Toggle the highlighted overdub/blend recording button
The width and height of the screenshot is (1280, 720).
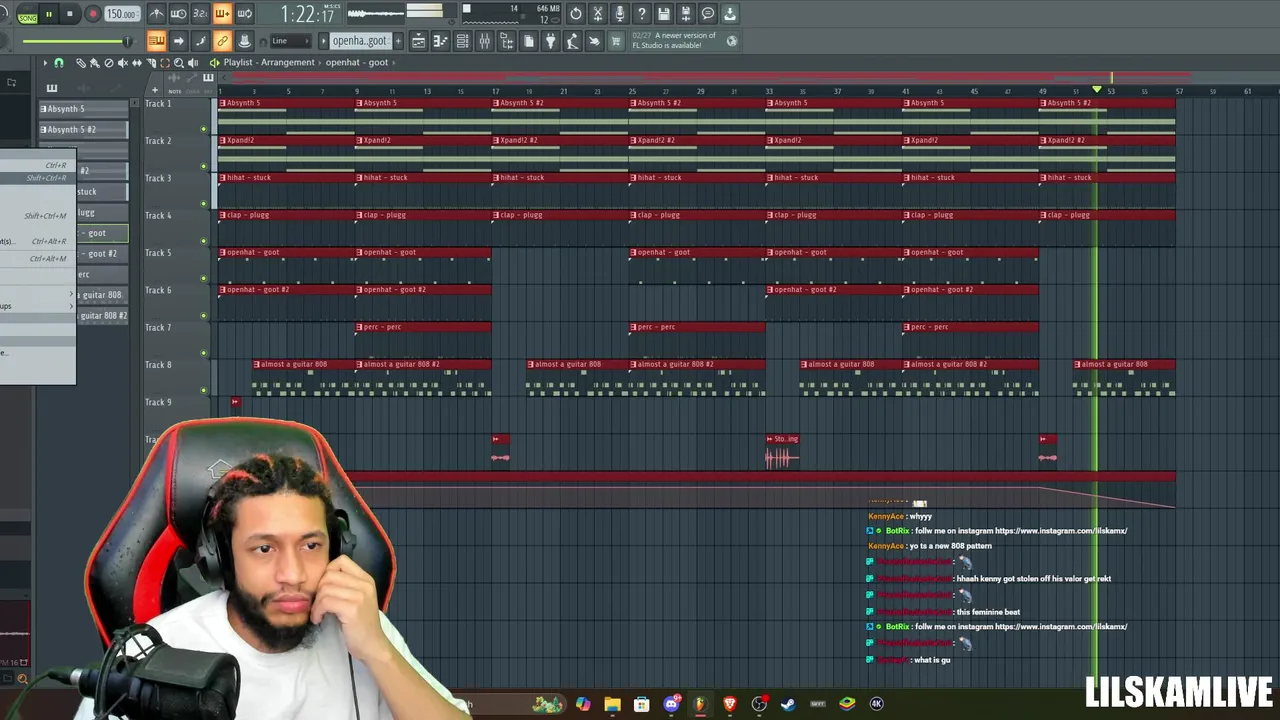(x=222, y=14)
